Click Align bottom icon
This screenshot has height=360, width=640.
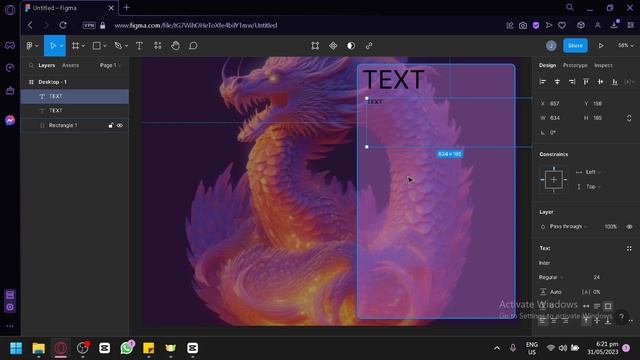[615, 82]
